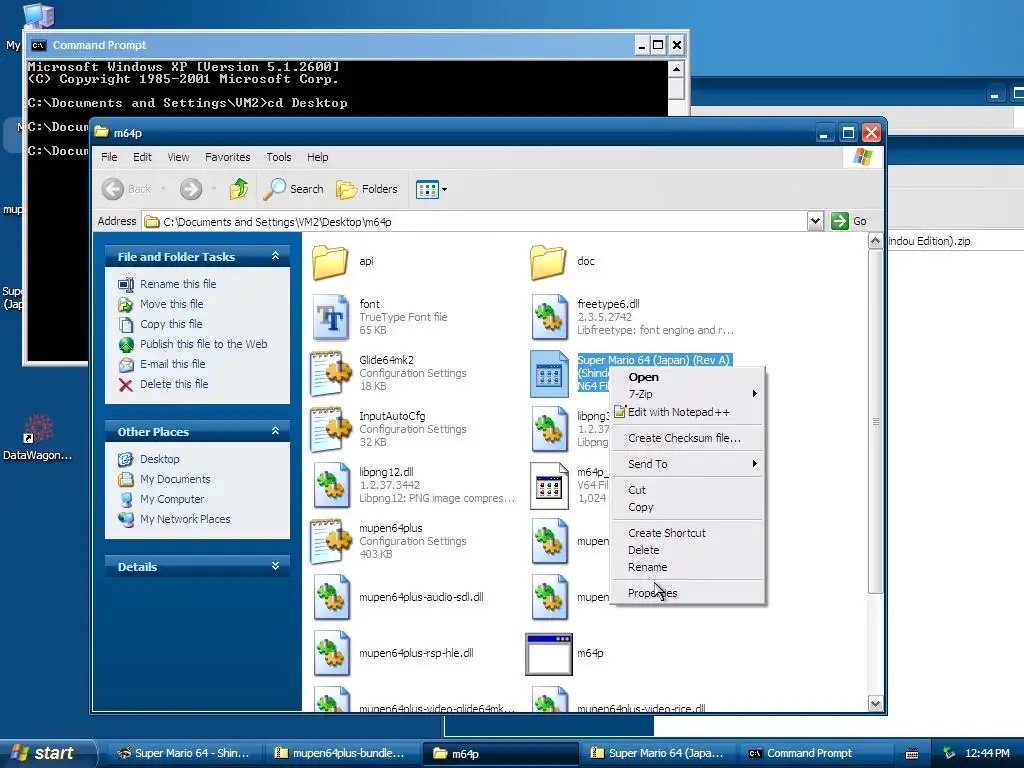Click the file list scroll down arrow
This screenshot has width=1024, height=768.
pyautogui.click(x=876, y=703)
